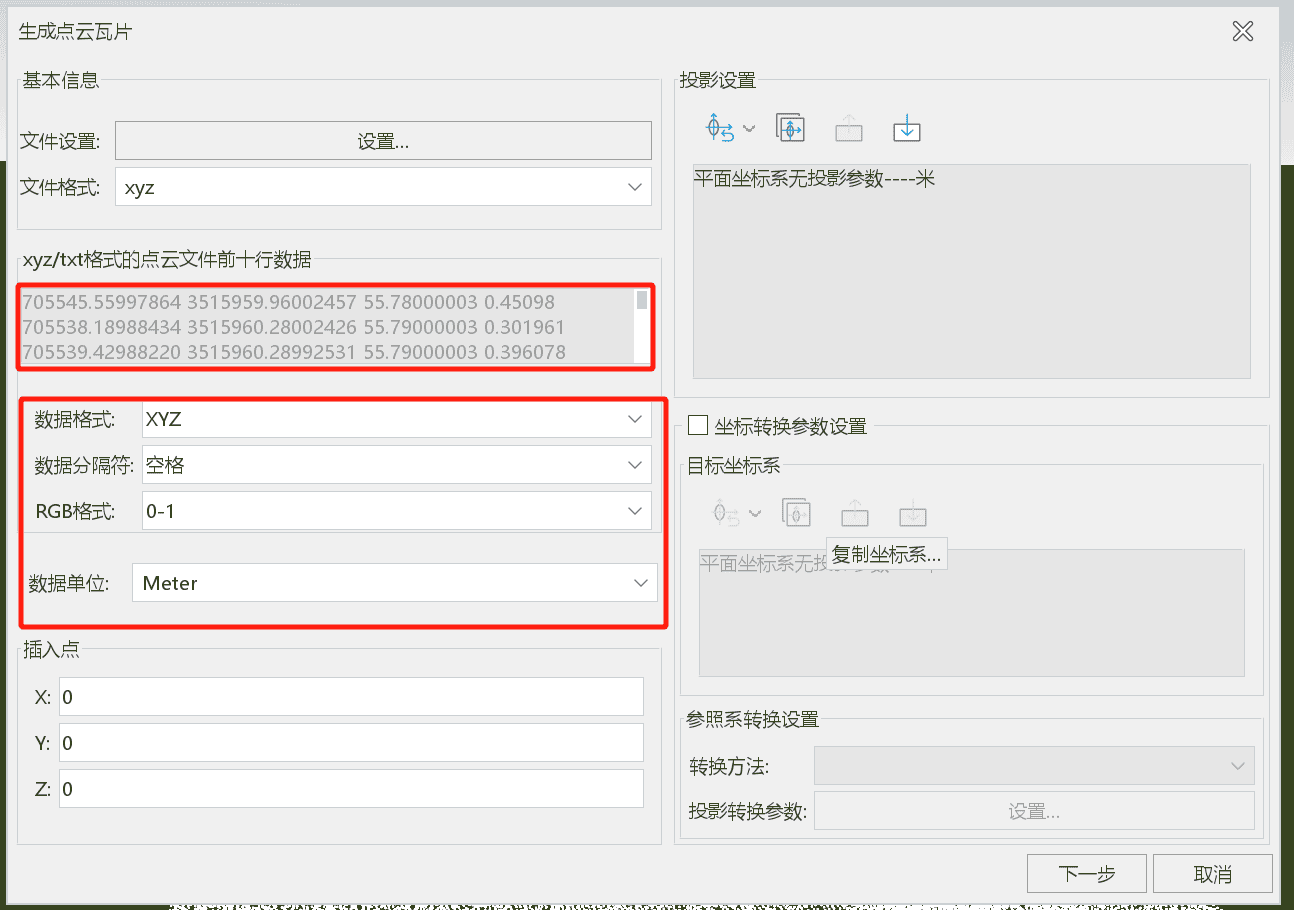Click the copy coordinate system icon in projection settings
Image resolution: width=1294 pixels, height=910 pixels.
[790, 127]
